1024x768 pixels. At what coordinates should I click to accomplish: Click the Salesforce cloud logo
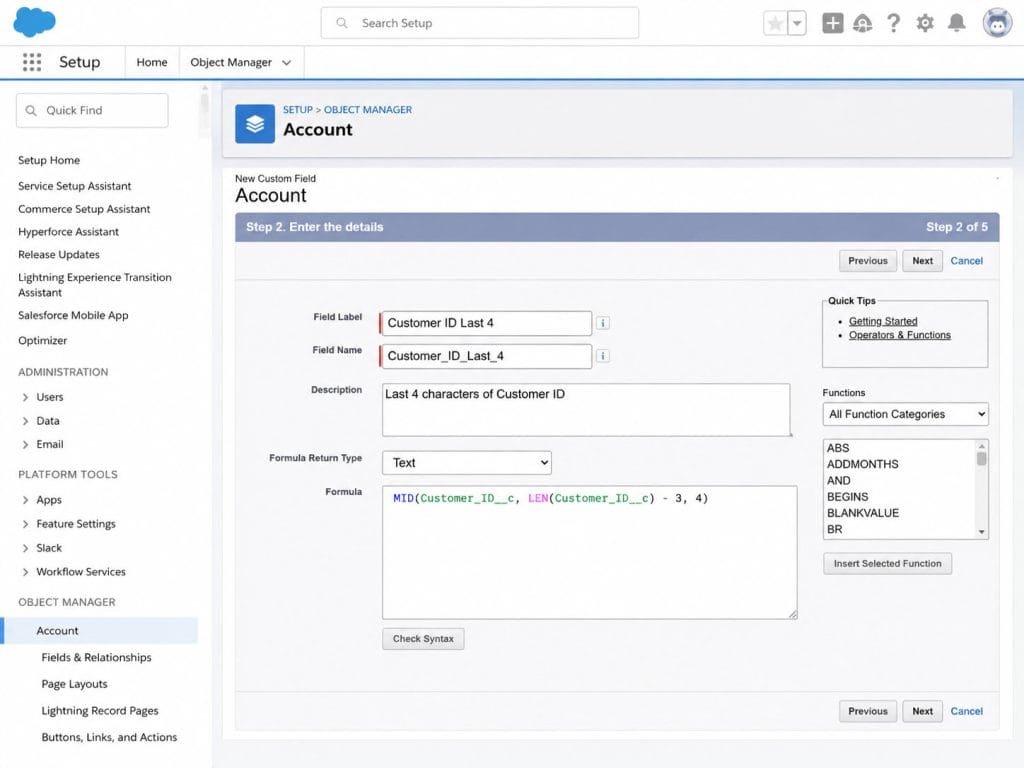click(x=35, y=22)
